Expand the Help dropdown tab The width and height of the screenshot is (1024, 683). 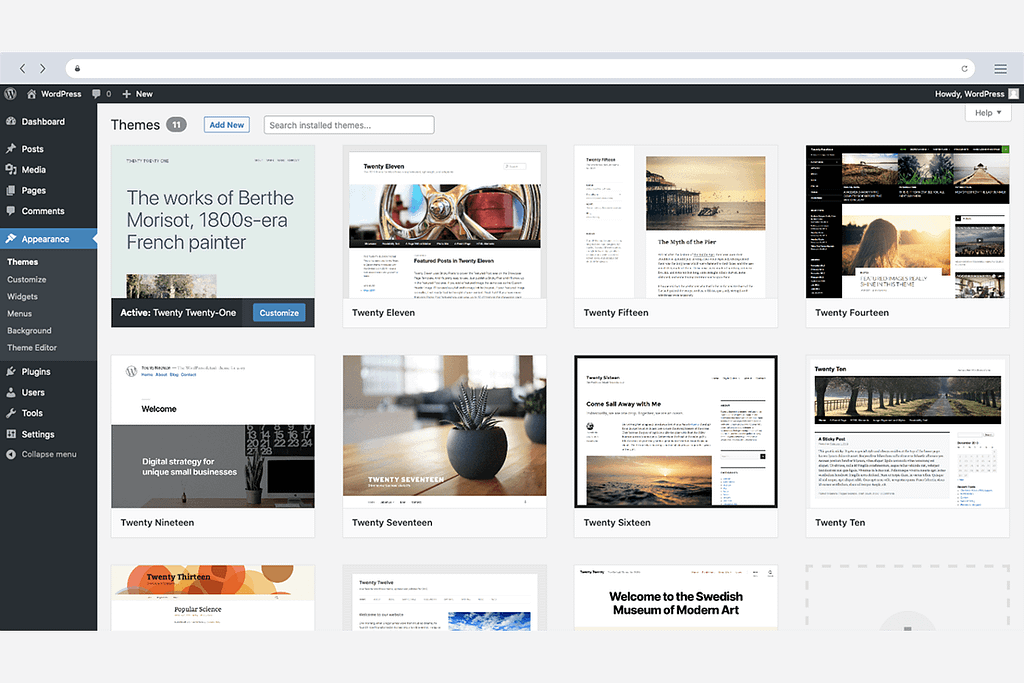pyautogui.click(x=987, y=113)
